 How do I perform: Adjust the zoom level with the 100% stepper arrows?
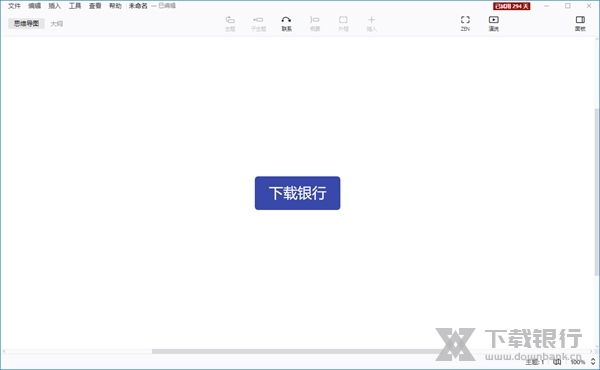pos(593,362)
